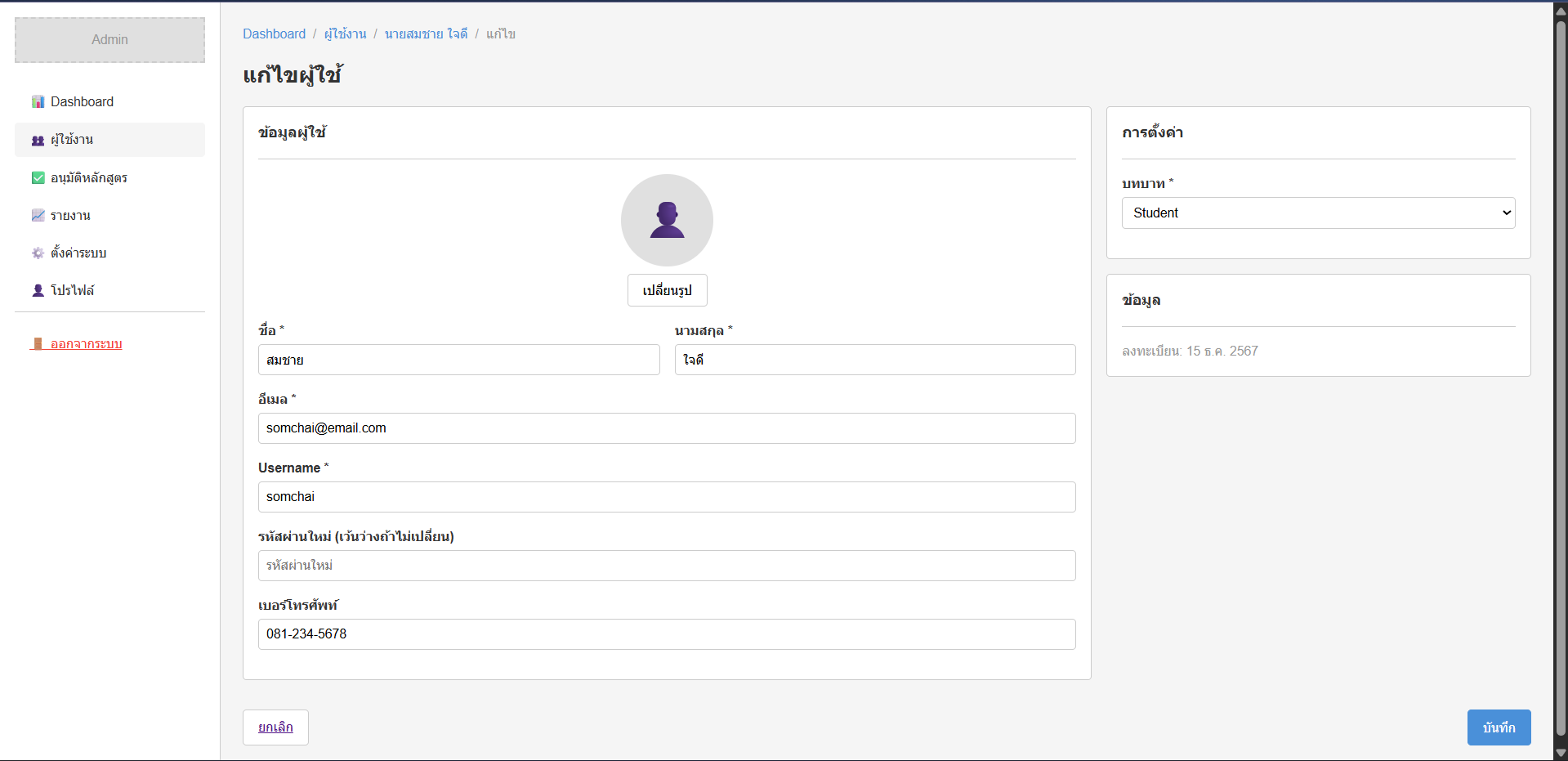Click the รหัสผ่านใหม่ password field

point(667,565)
